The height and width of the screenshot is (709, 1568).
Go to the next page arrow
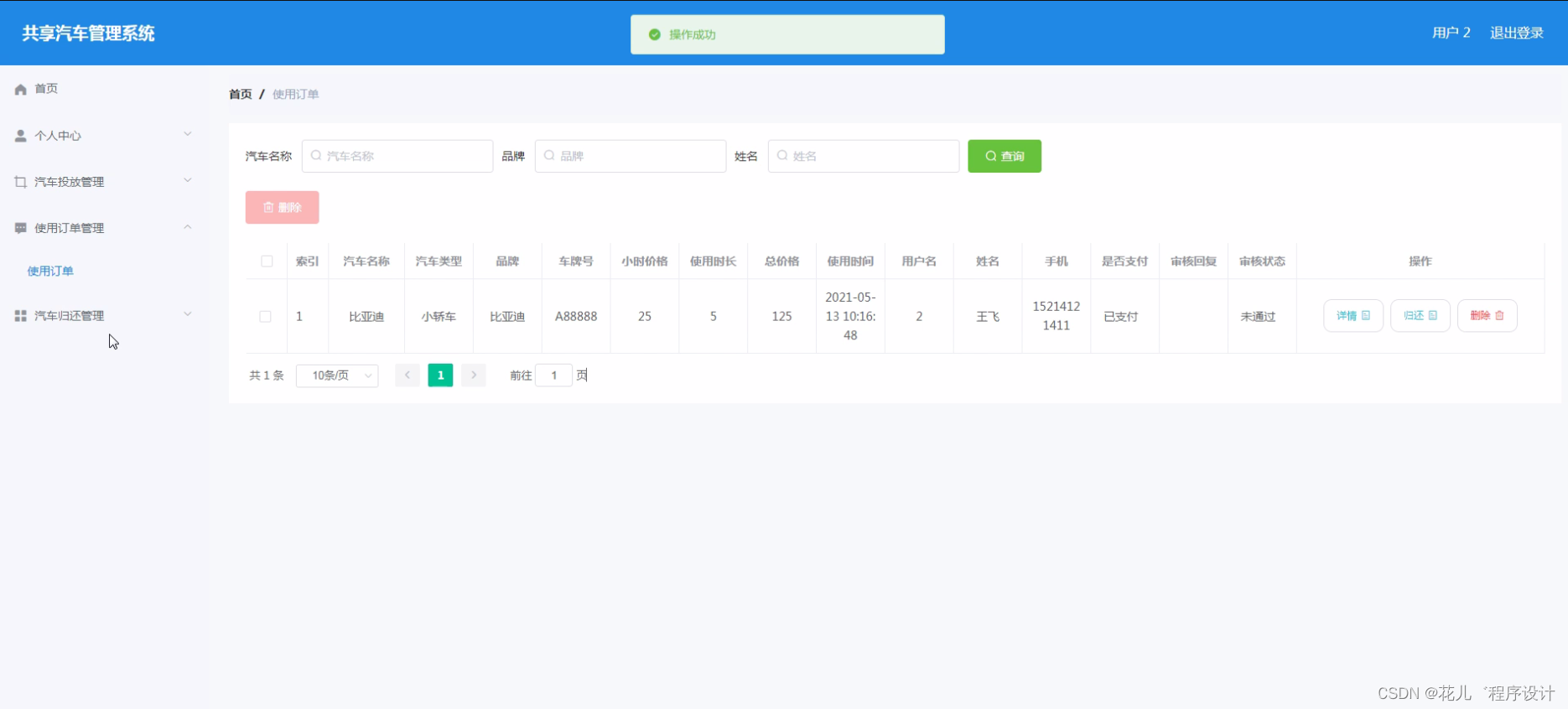click(474, 375)
